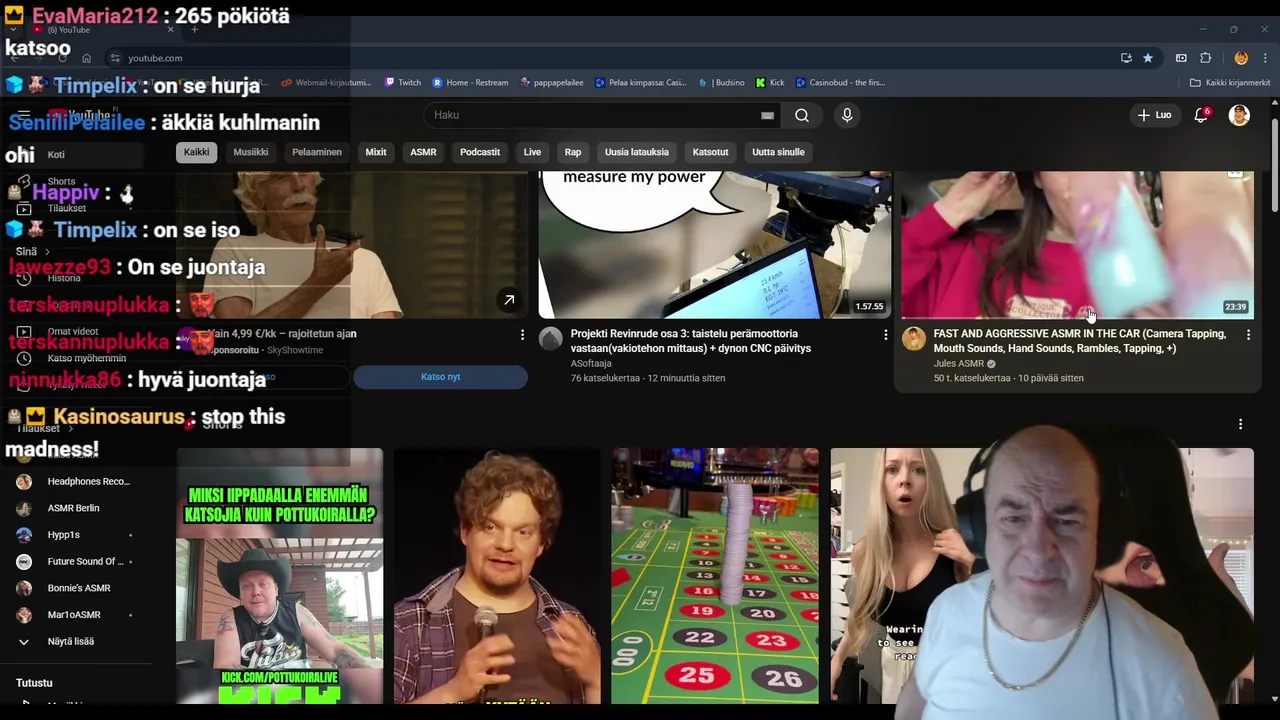
Task: Select the ASMR filter chip
Action: (423, 152)
